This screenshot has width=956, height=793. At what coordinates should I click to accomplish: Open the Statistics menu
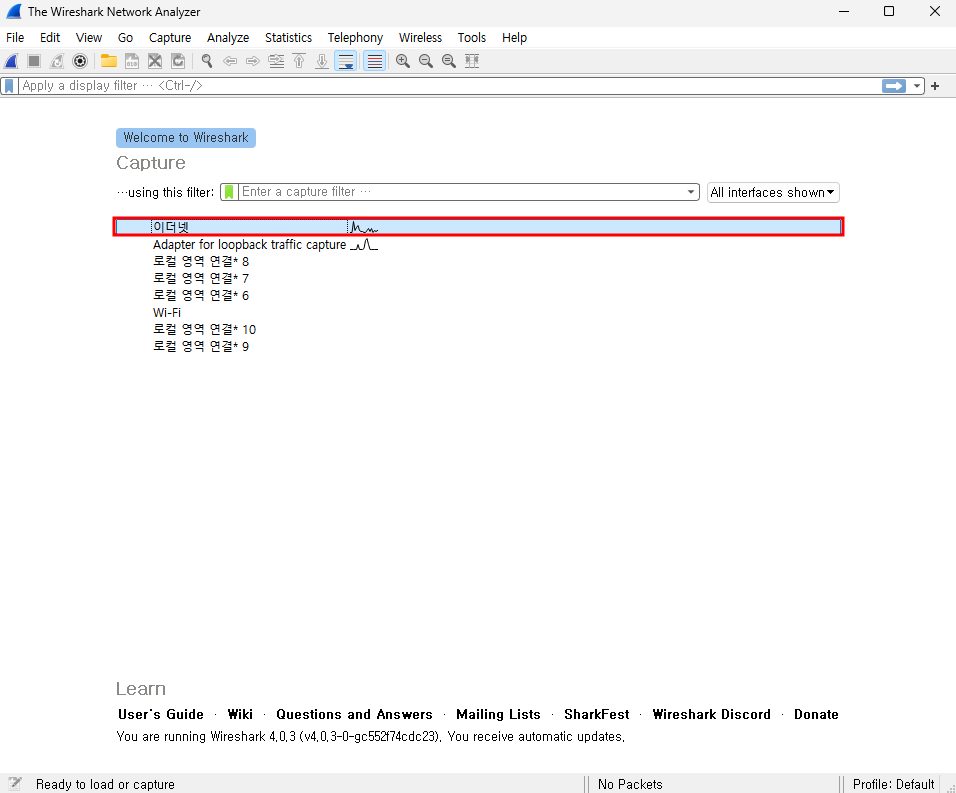pos(288,38)
